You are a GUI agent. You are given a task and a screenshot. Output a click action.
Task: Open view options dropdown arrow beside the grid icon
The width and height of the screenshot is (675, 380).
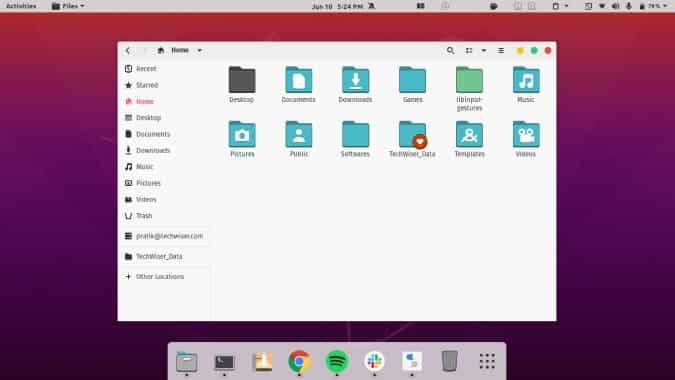[484, 50]
